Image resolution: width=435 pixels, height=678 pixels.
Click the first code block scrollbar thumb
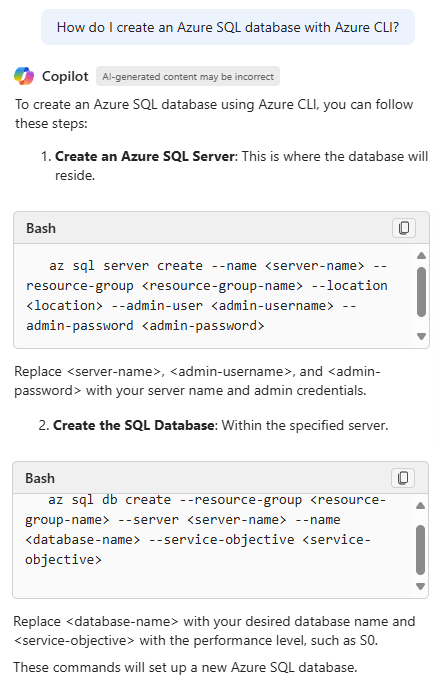pos(422,292)
